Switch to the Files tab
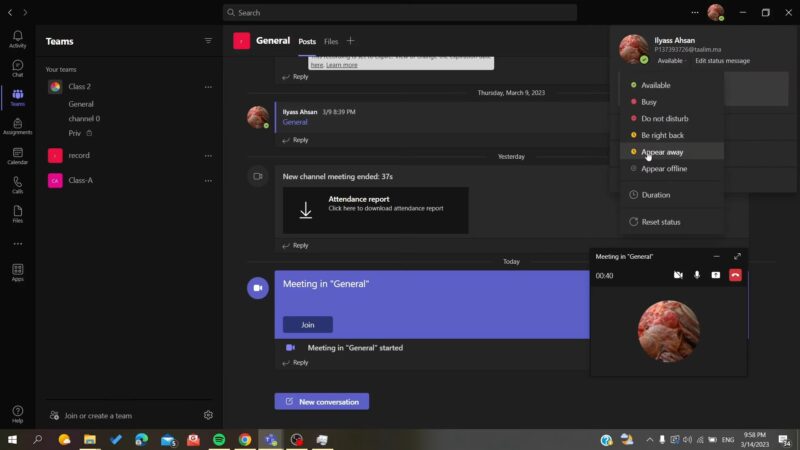 331,42
